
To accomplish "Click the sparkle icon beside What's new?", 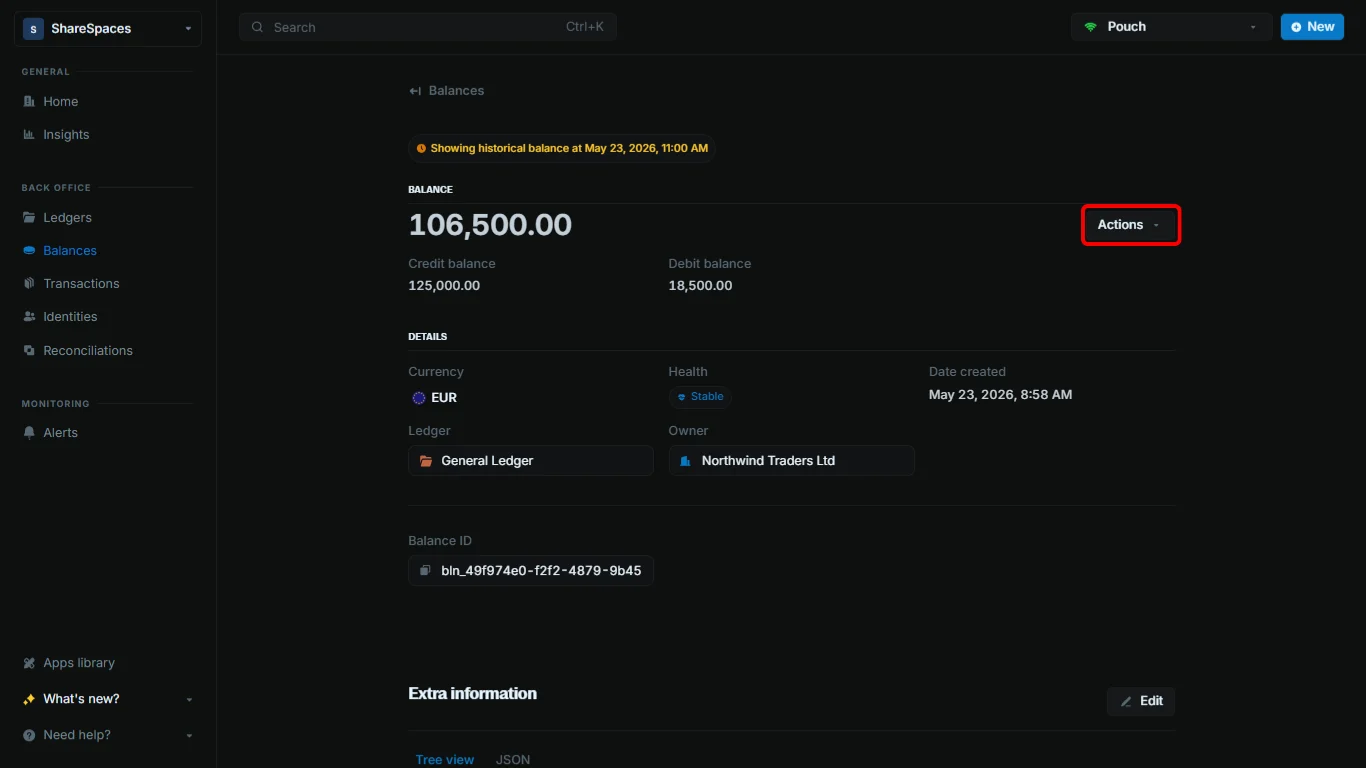I will coord(29,699).
